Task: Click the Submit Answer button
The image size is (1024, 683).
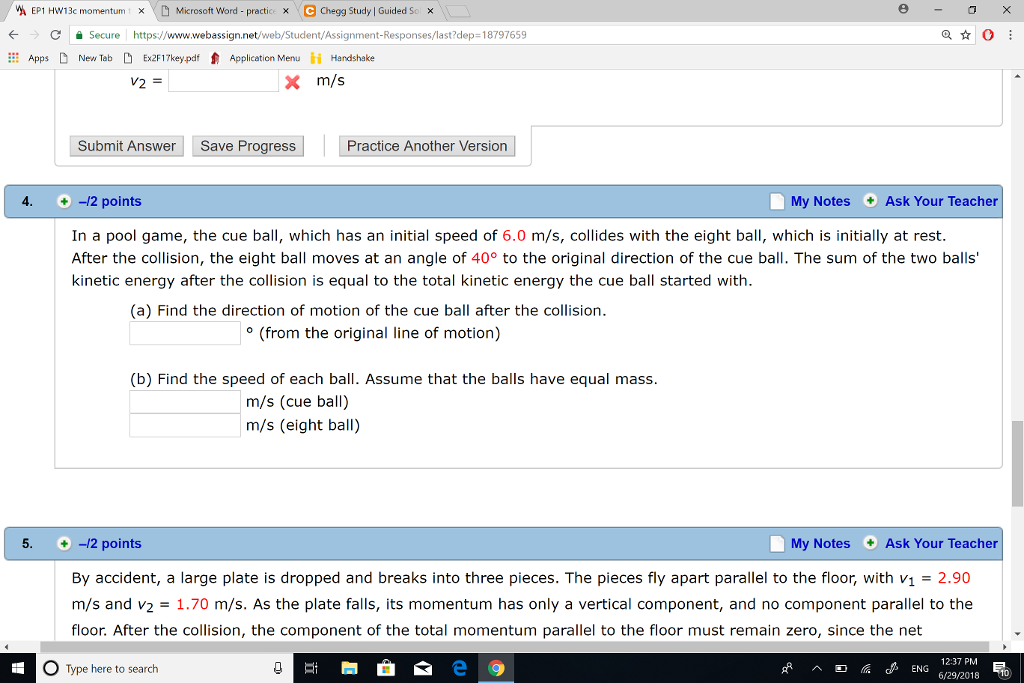Action: coord(127,146)
